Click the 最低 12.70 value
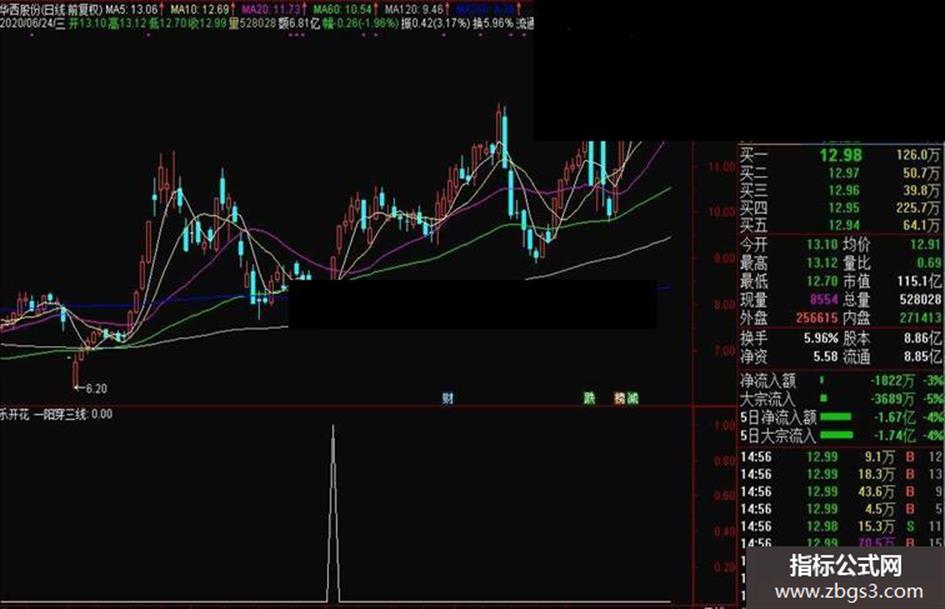Image resolution: width=945 pixels, height=609 pixels. (822, 281)
